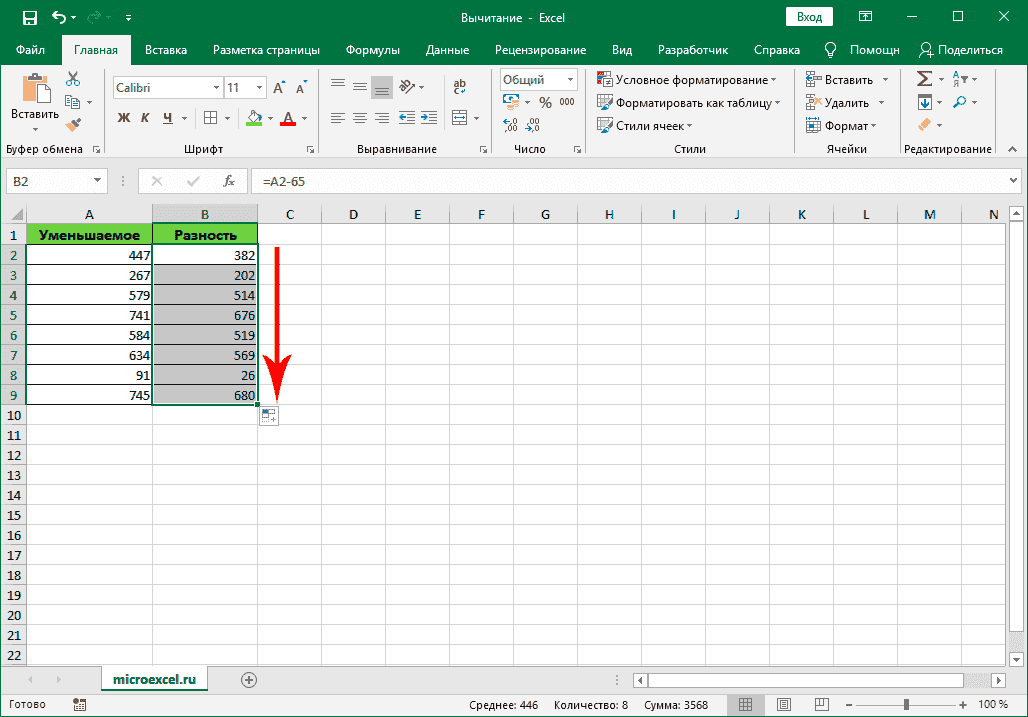
Task: Click the AutoSum sigma icon
Action: click(x=924, y=79)
